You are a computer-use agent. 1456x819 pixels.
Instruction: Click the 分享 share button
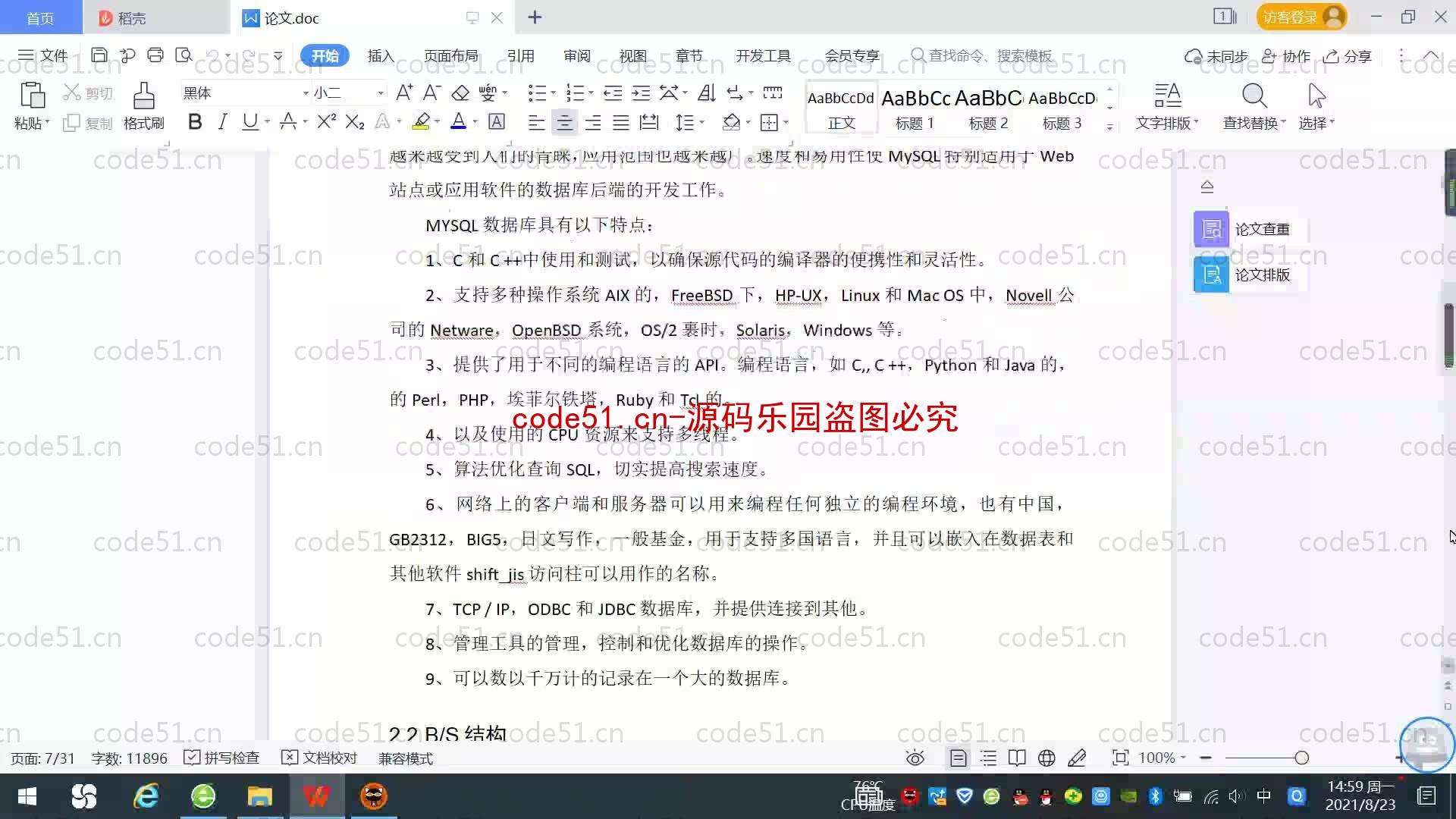pos(1348,56)
